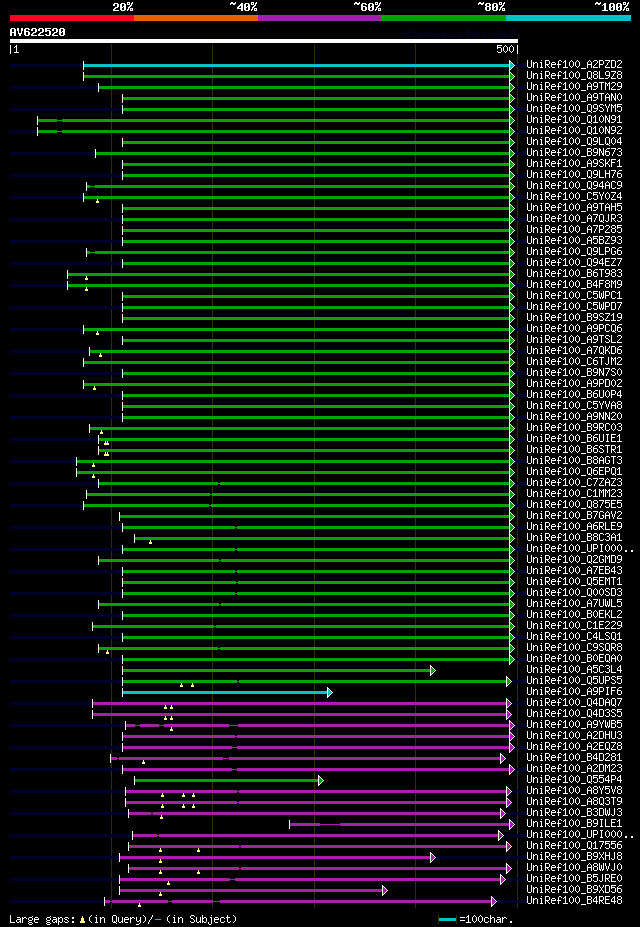
Task: Click the UniRef100_Q4DAQ7 label
Action: coord(574,703)
